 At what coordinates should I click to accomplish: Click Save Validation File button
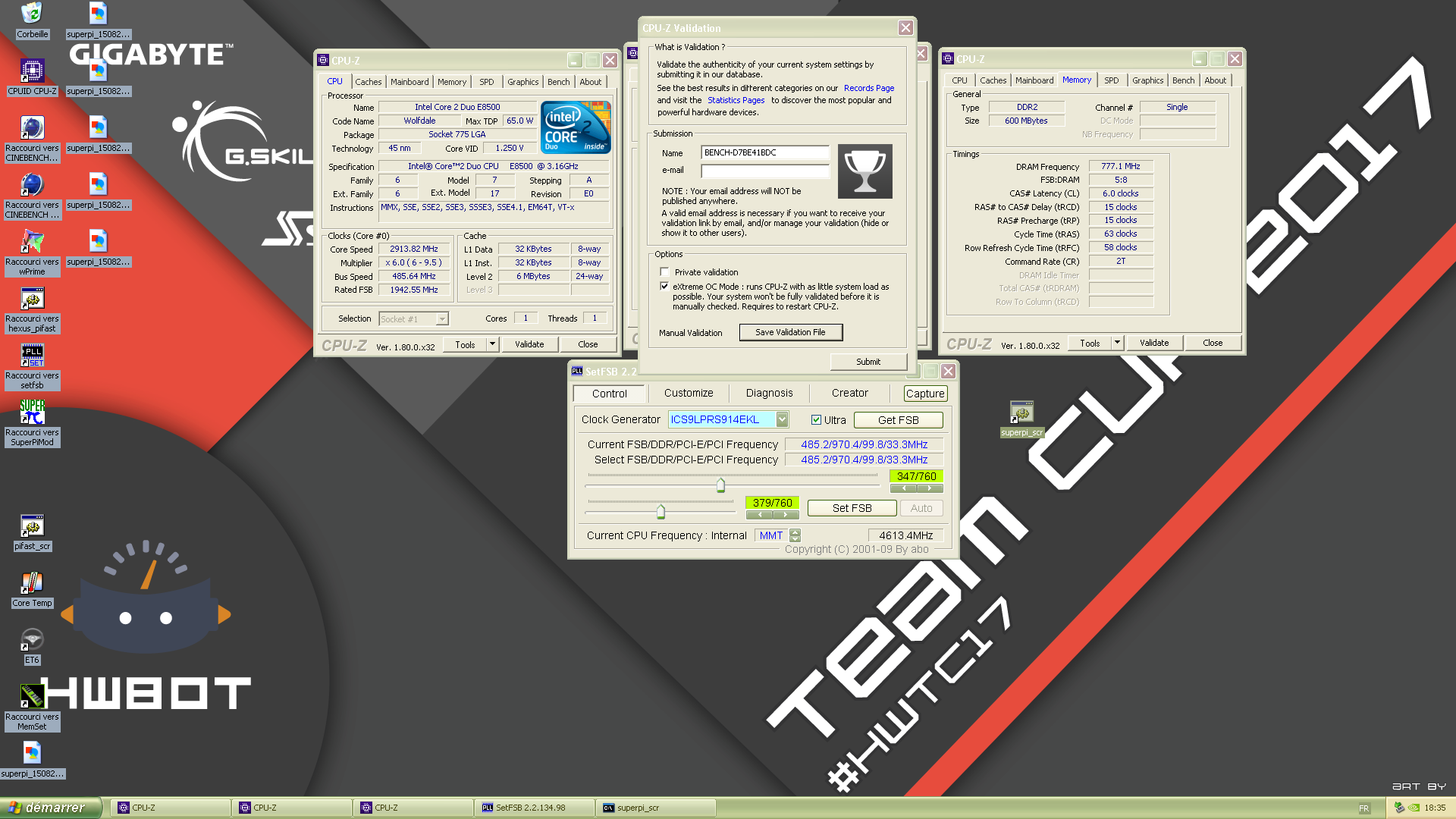(x=790, y=332)
